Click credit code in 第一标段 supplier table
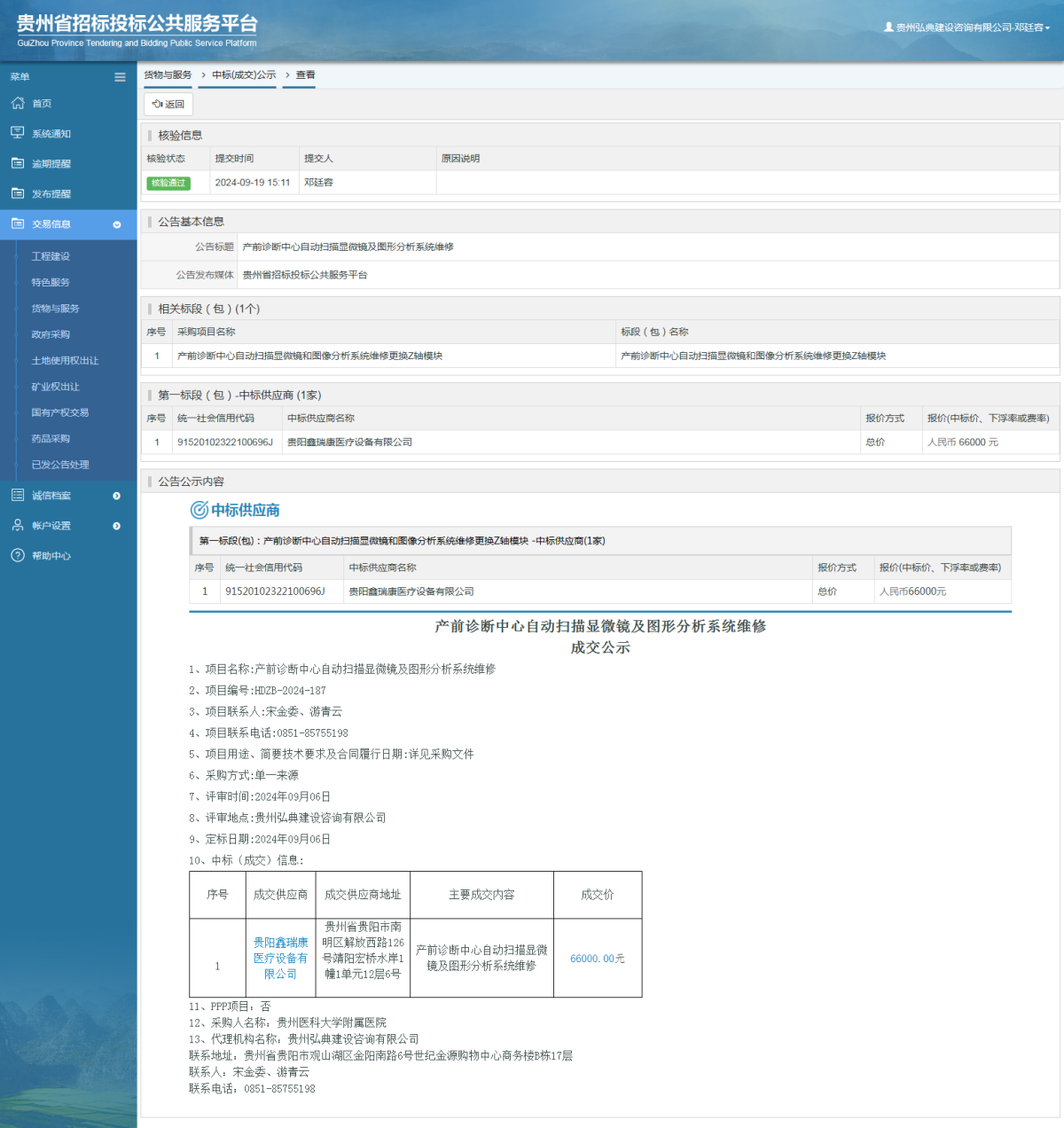 click(225, 442)
